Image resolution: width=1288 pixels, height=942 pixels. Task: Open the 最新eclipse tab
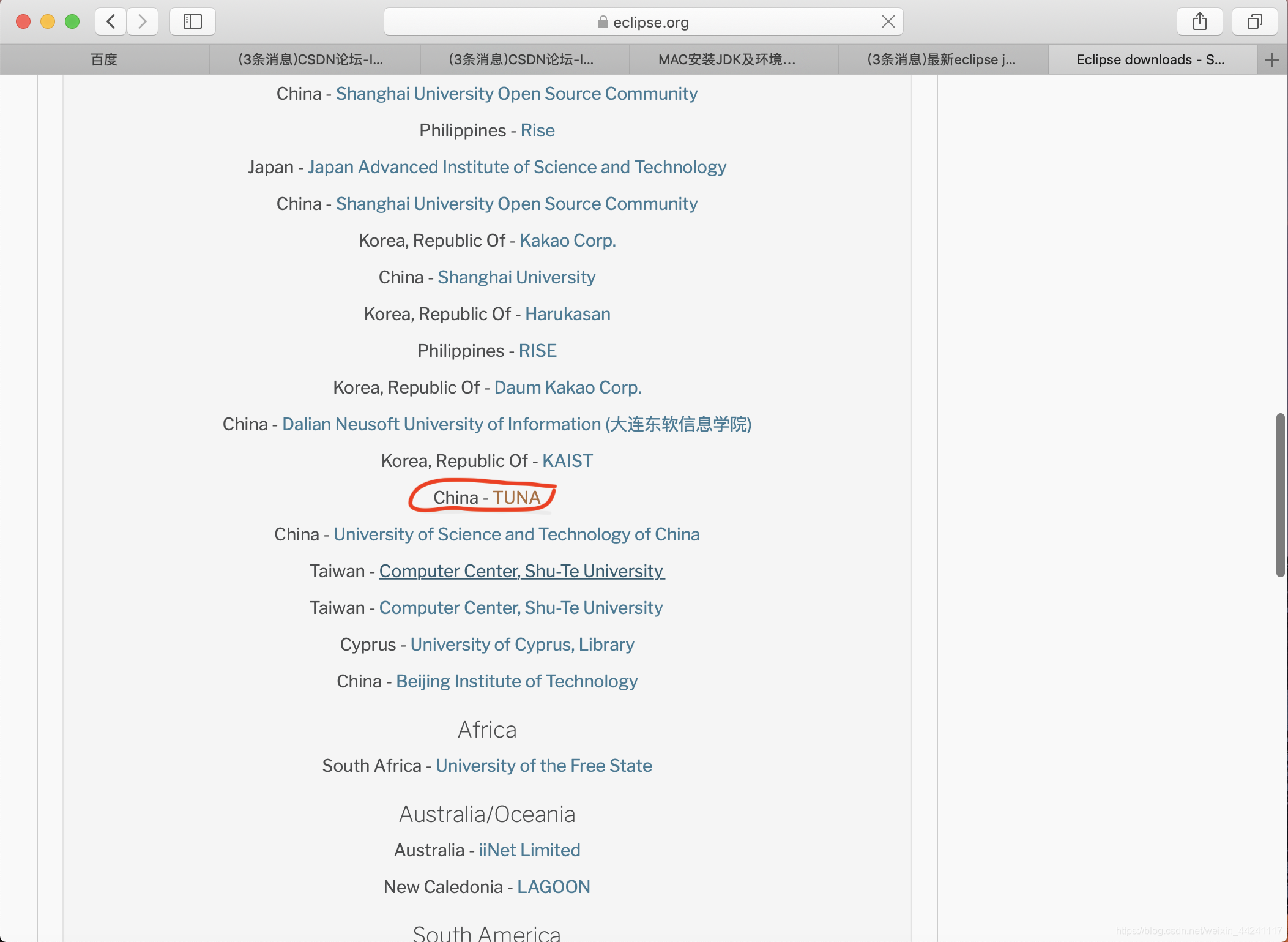pyautogui.click(x=941, y=60)
